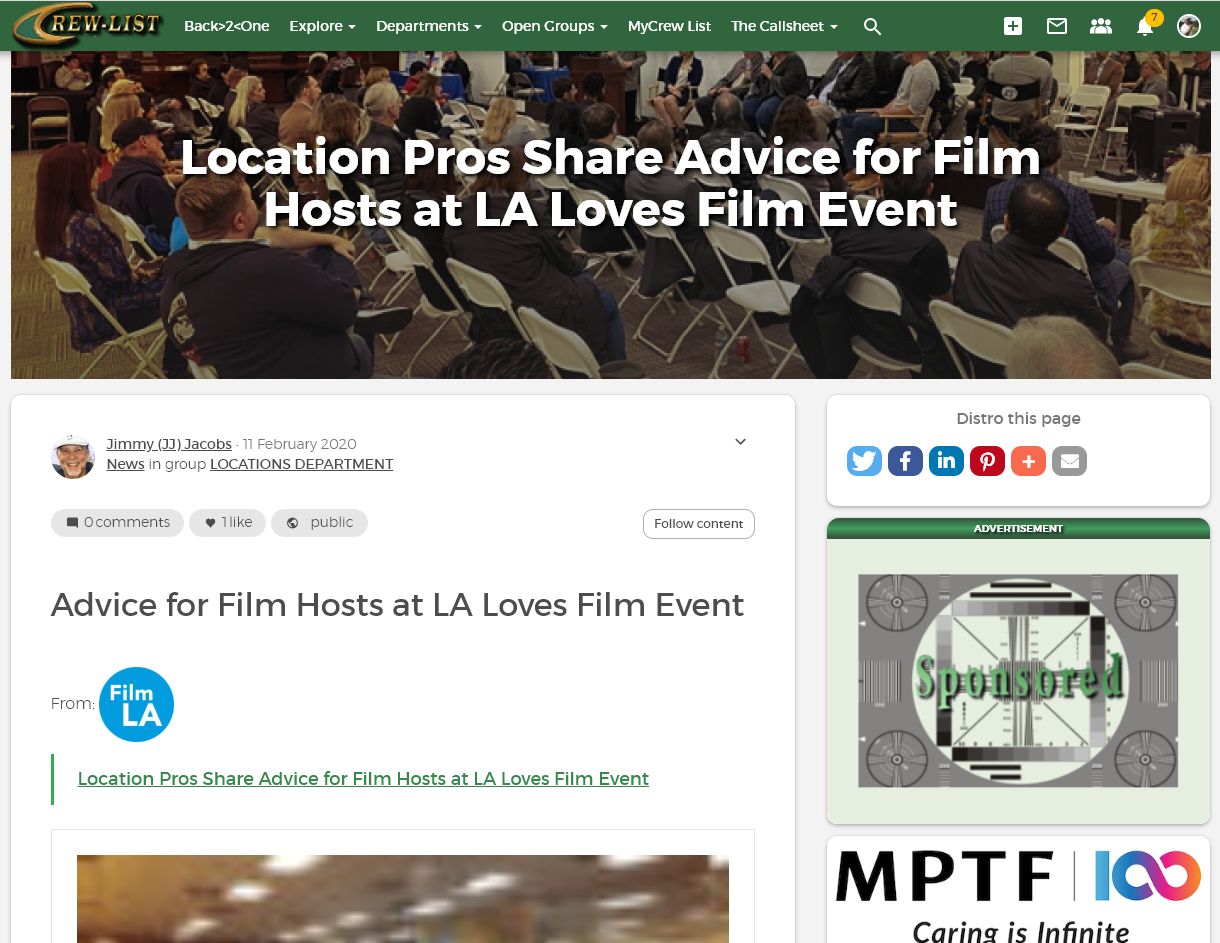Open the people/groups icon in header
This screenshot has width=1220, height=943.
coord(1101,27)
